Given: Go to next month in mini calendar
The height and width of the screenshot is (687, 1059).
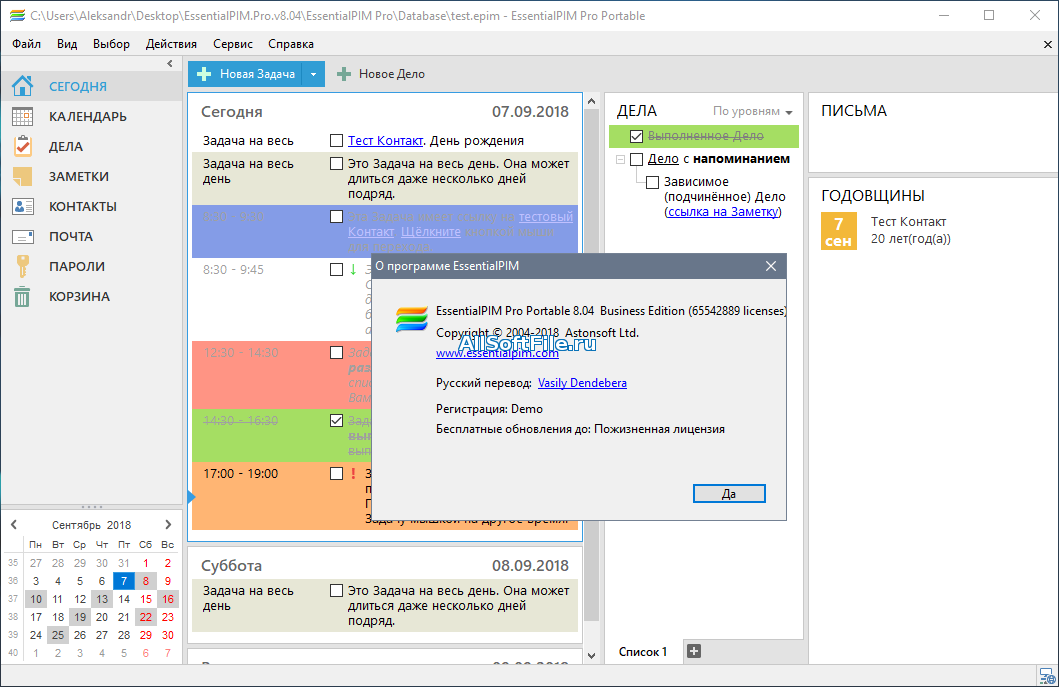Looking at the screenshot, I should [x=168, y=525].
